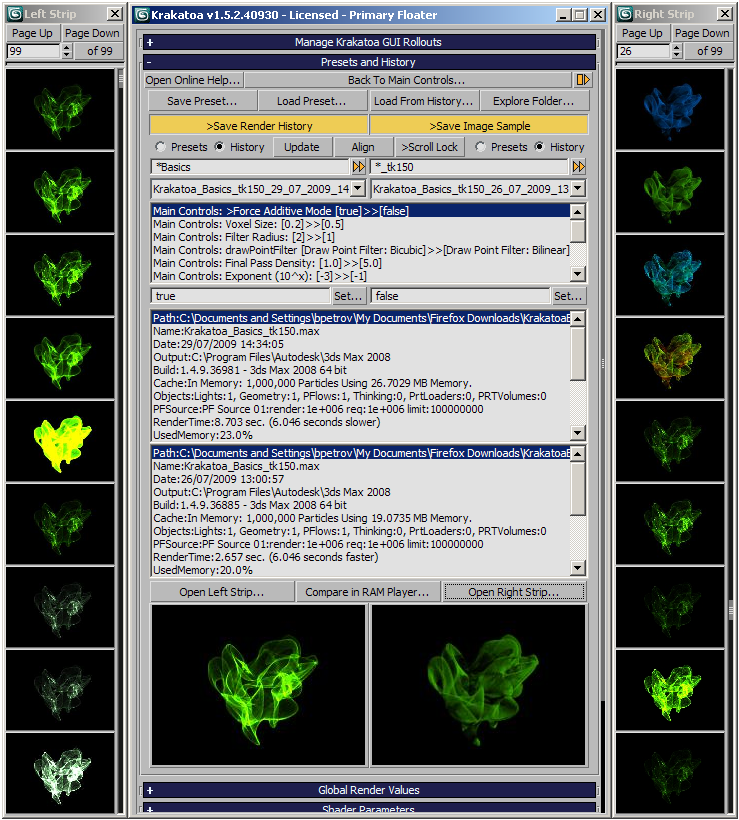Click the Save Render History button
739x820 pixels.
click(x=259, y=126)
